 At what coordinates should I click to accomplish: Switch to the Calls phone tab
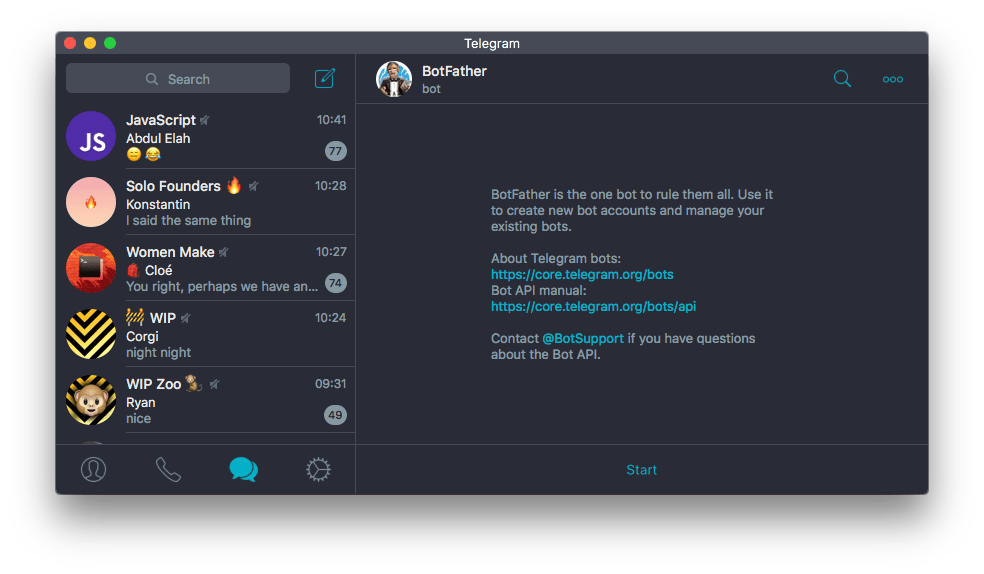point(168,469)
